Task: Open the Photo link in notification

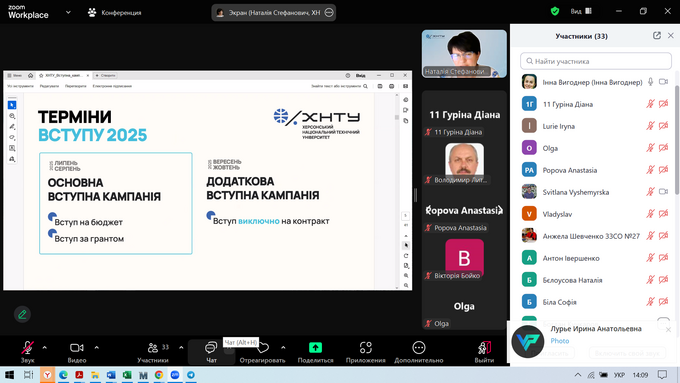Action: (559, 341)
